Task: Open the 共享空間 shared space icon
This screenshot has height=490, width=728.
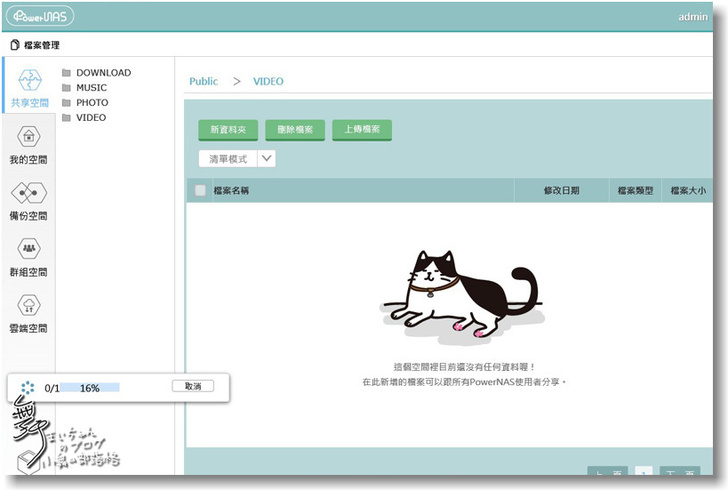Action: (x=29, y=80)
